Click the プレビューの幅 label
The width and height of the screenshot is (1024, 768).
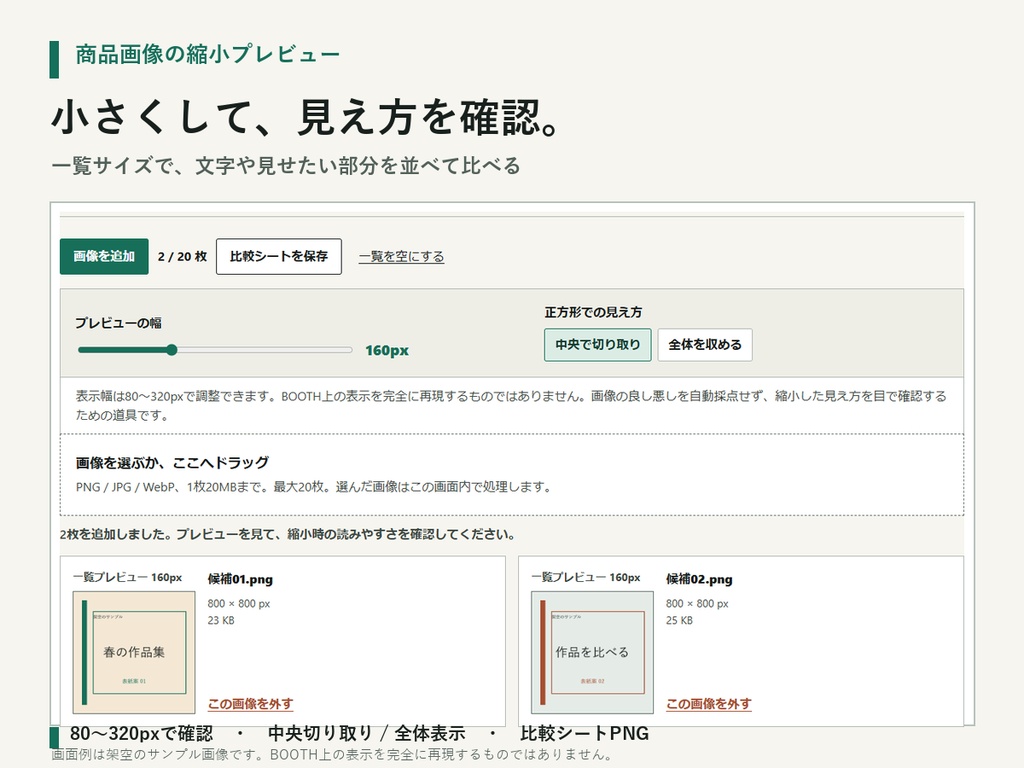[x=118, y=323]
